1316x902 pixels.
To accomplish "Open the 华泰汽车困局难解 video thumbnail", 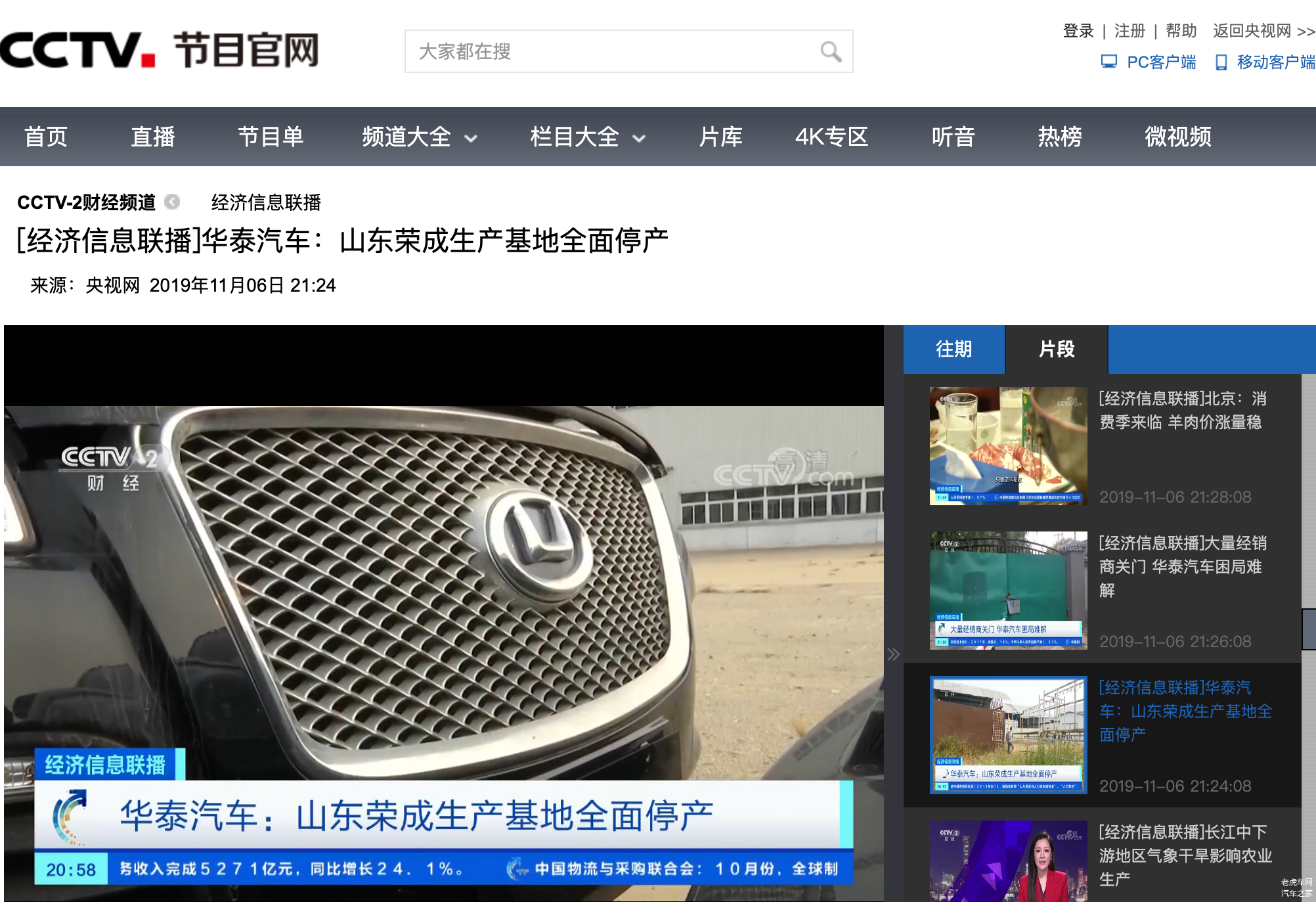I will click(1008, 590).
